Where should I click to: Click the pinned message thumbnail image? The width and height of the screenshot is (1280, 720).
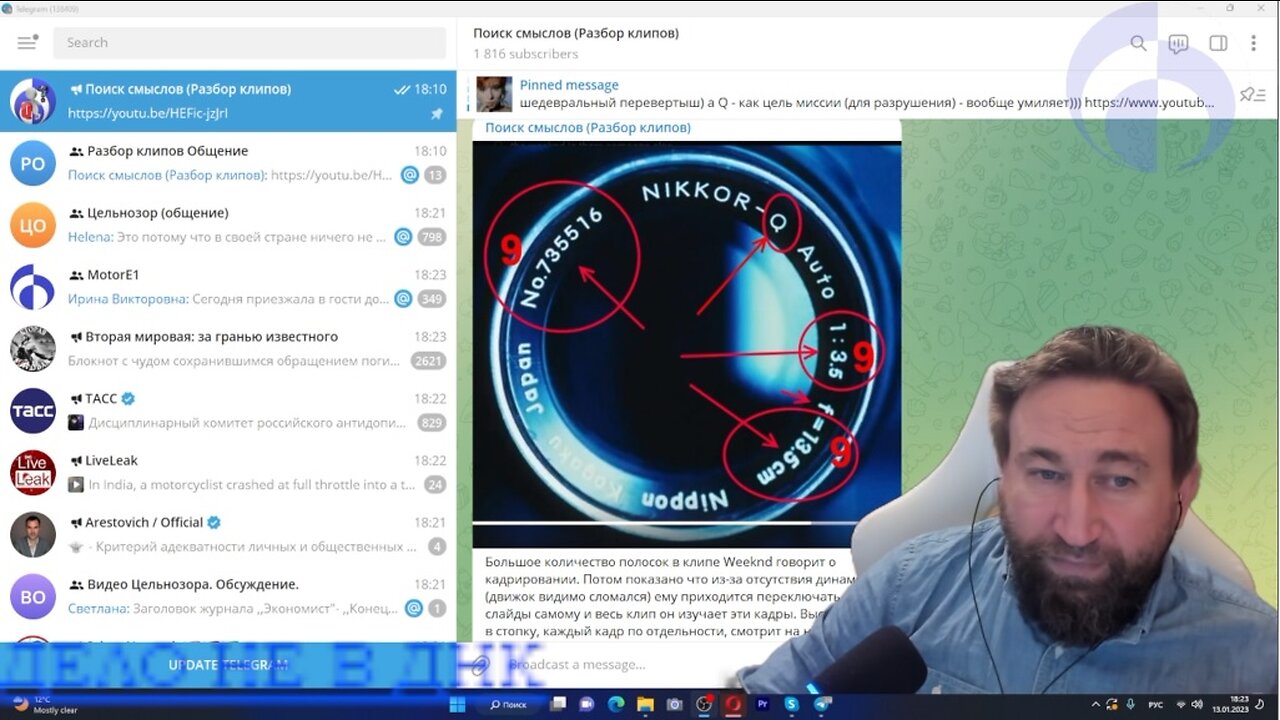coord(494,94)
